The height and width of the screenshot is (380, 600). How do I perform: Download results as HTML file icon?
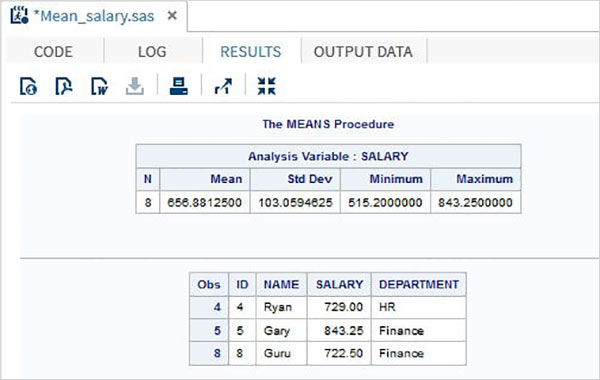(28, 86)
